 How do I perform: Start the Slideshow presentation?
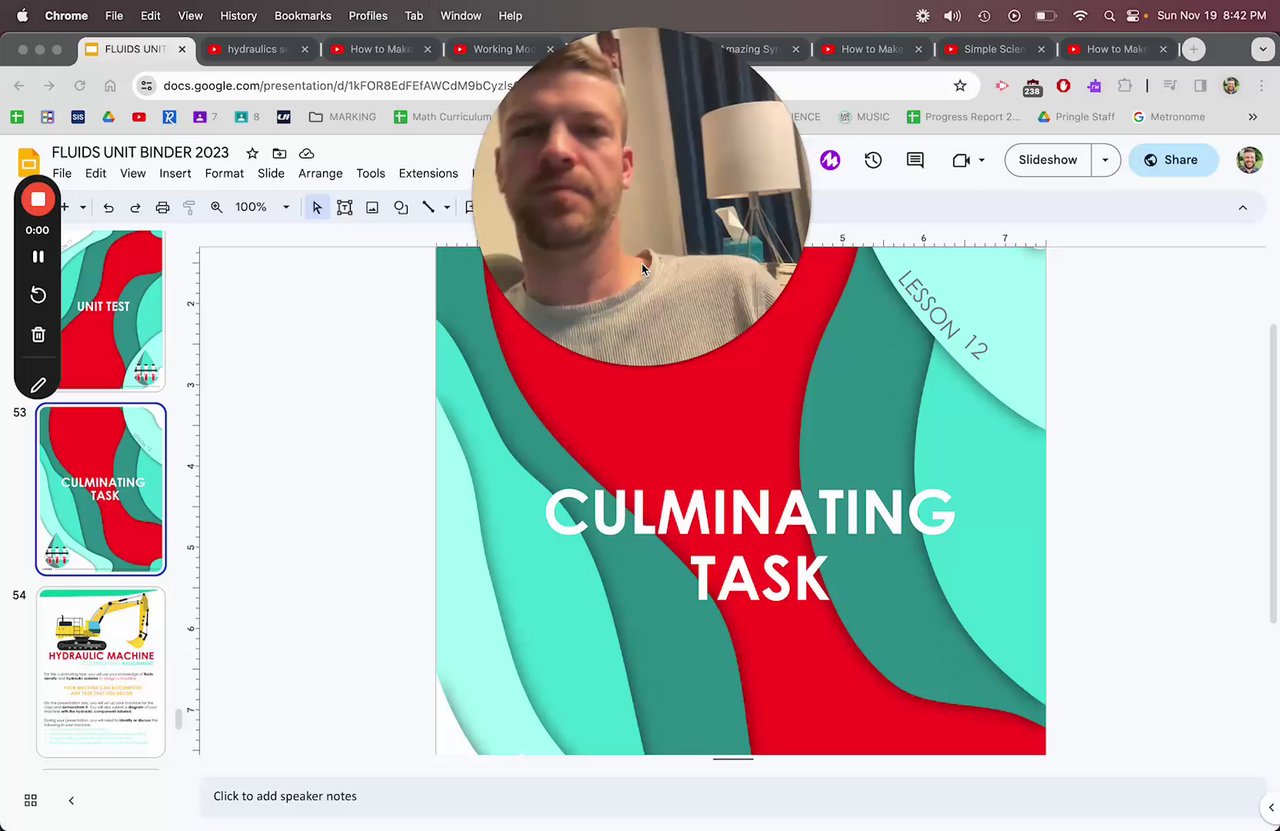[x=1048, y=160]
